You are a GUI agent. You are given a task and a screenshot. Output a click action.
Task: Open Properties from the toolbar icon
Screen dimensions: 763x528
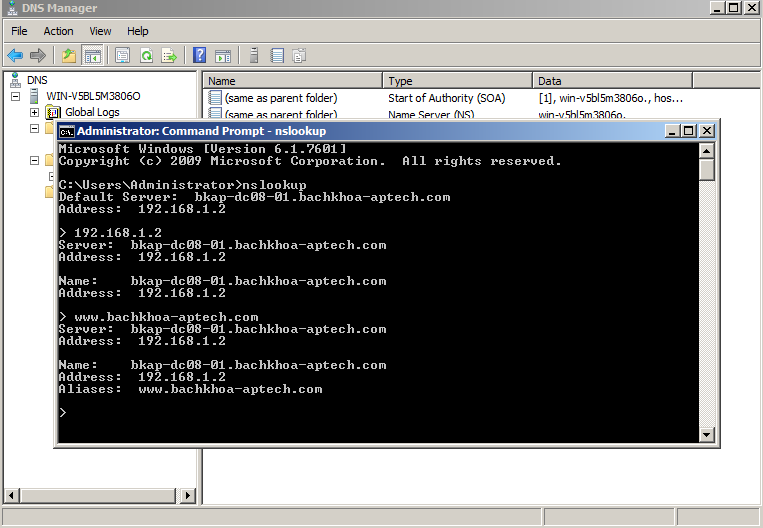click(123, 55)
